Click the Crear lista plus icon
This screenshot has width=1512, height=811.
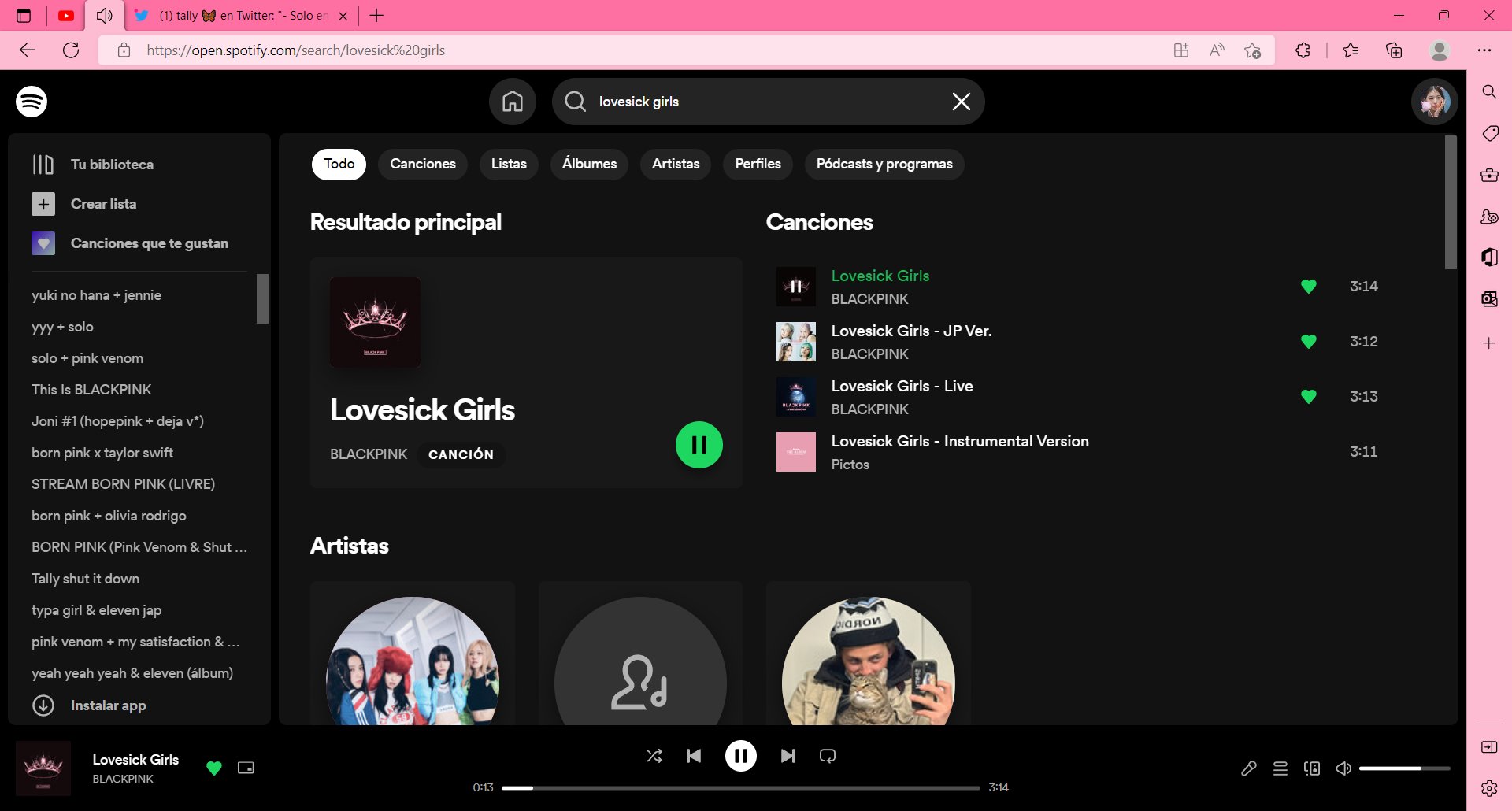pyautogui.click(x=43, y=204)
